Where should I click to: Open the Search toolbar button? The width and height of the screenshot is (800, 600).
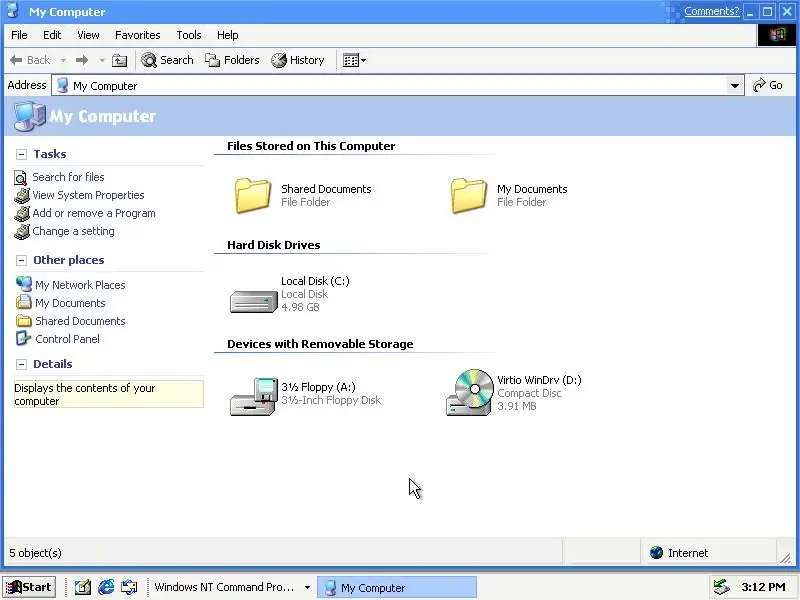167,60
